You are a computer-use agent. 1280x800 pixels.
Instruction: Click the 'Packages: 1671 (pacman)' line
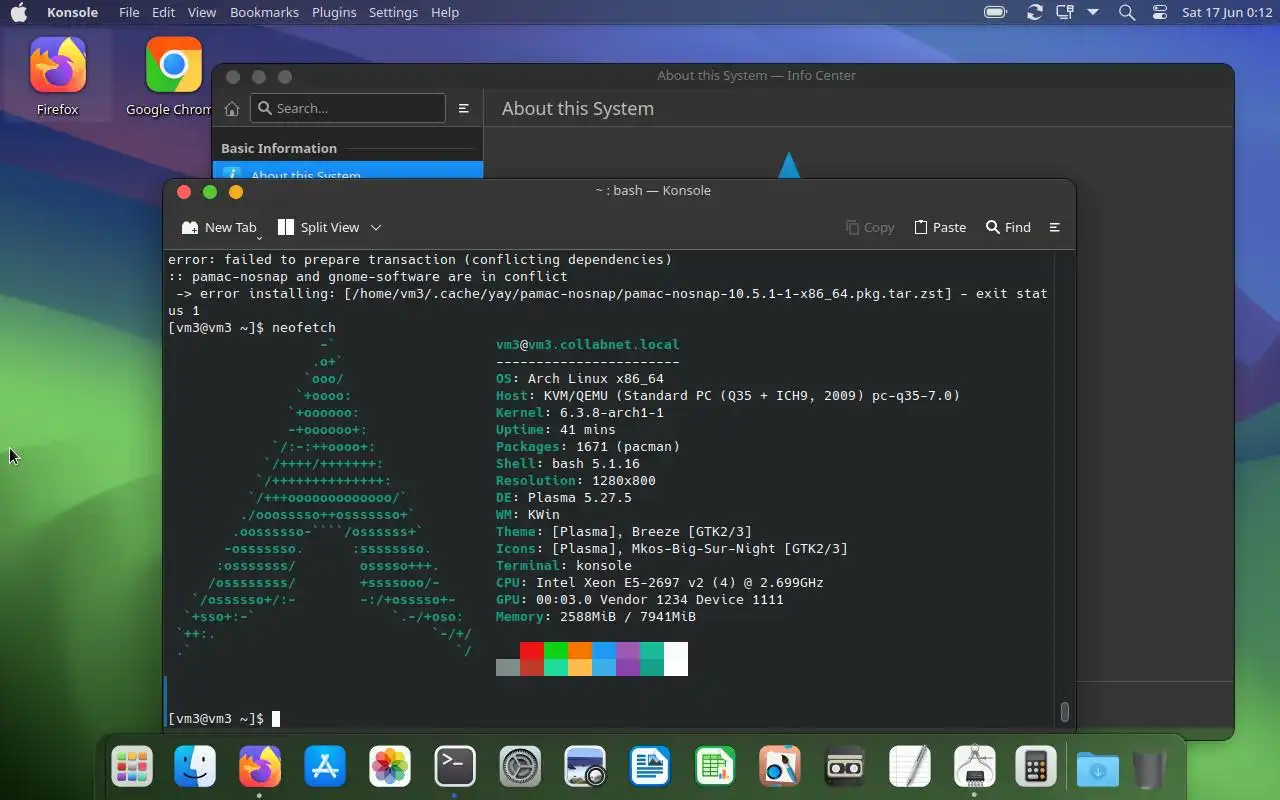(x=588, y=447)
